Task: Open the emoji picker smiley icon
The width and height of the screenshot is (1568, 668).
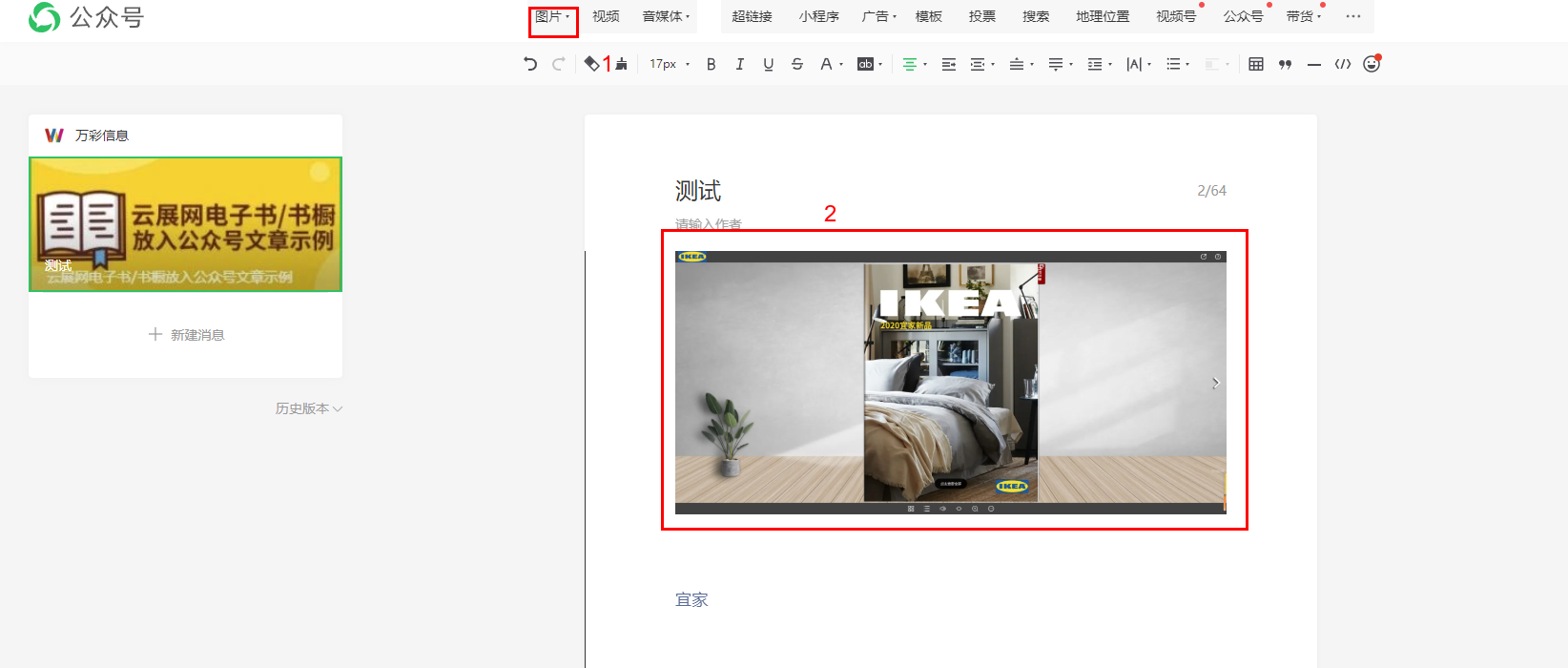Action: pos(1371,64)
